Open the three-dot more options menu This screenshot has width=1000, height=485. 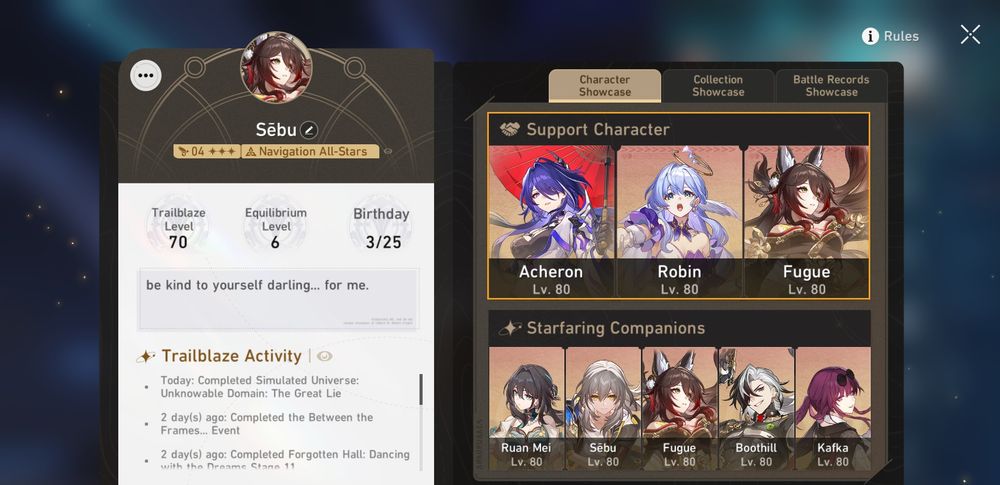pos(145,75)
